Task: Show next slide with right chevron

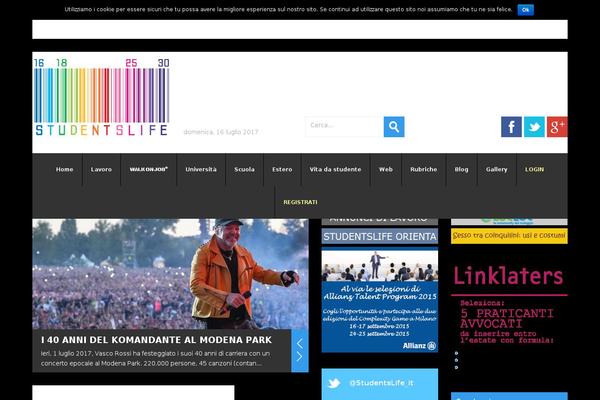Action: pyautogui.click(x=300, y=357)
